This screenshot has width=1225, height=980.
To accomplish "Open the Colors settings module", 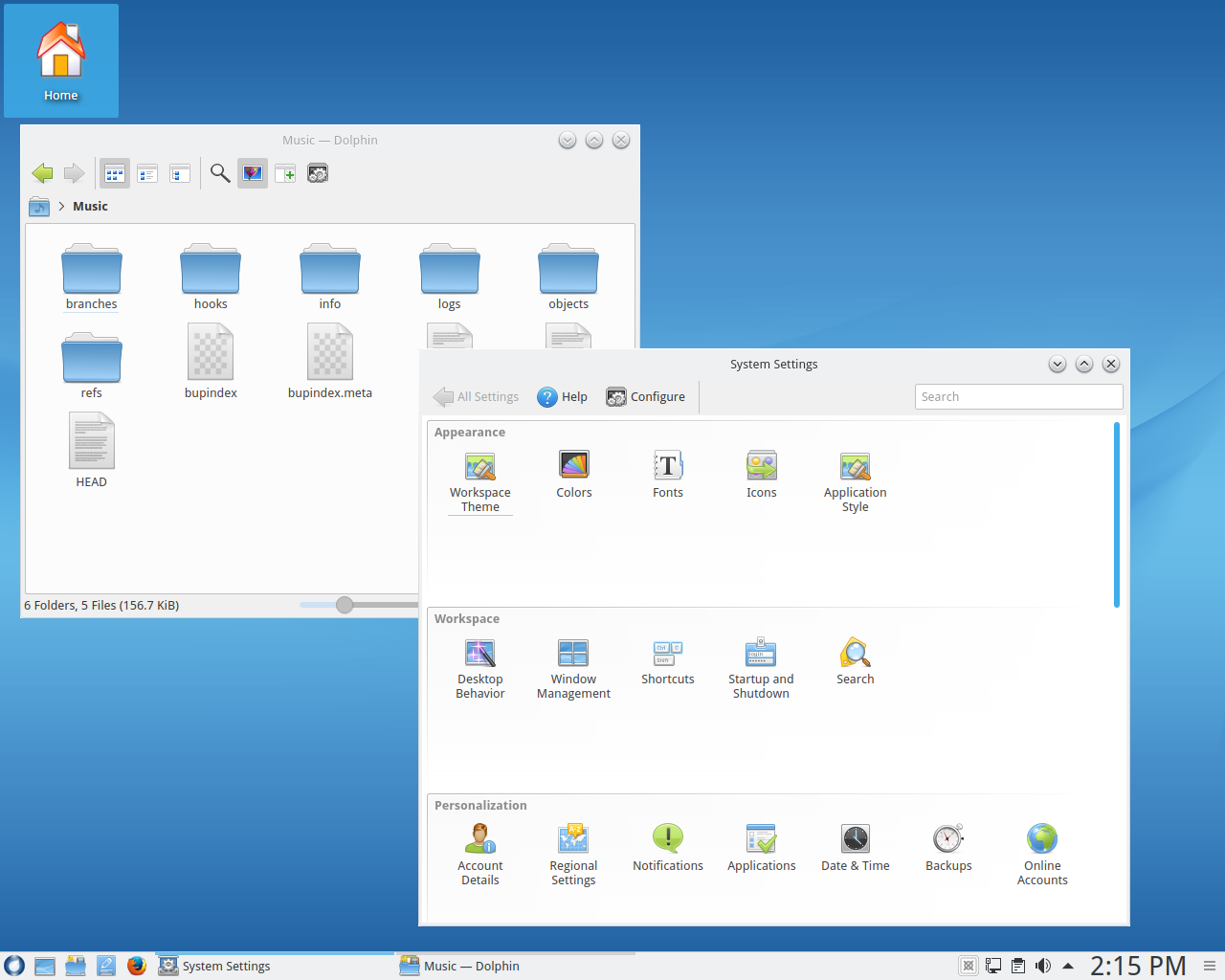I will 574,475.
